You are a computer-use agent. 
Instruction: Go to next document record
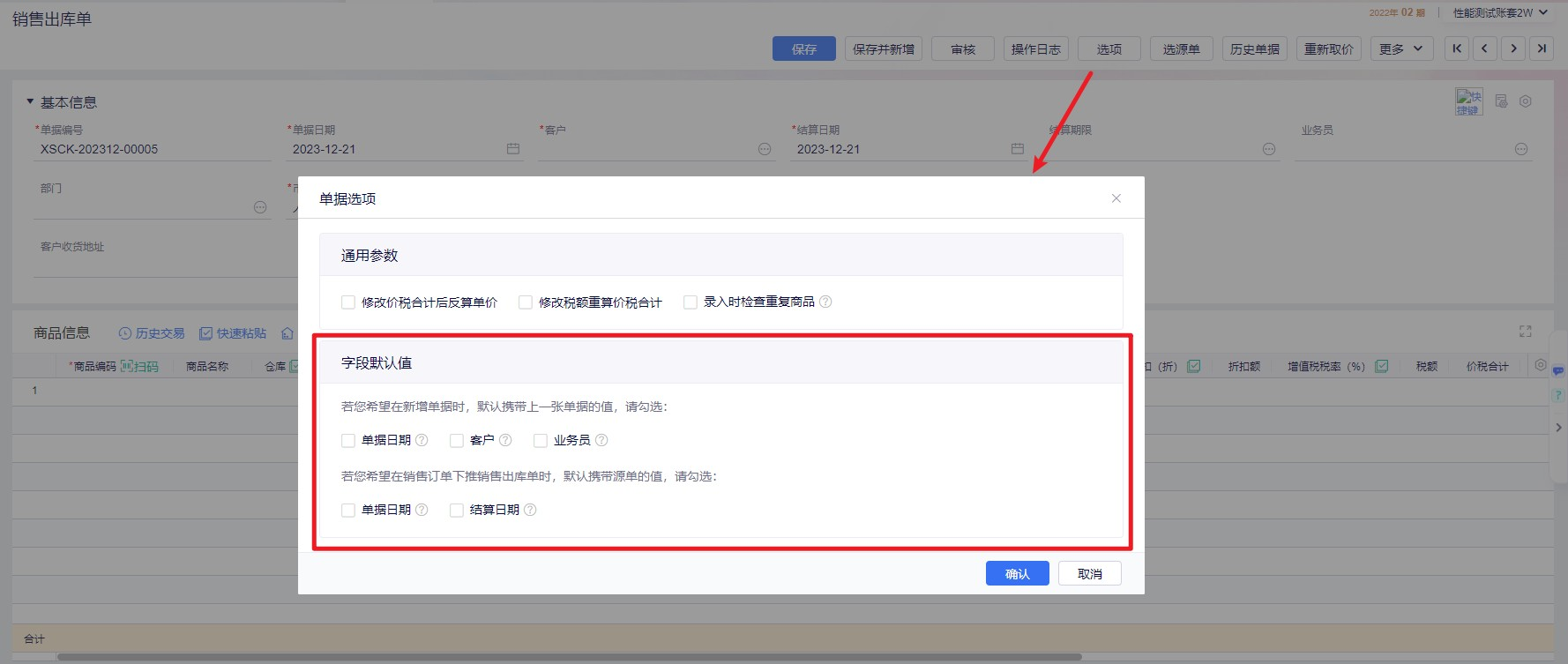tap(1513, 48)
